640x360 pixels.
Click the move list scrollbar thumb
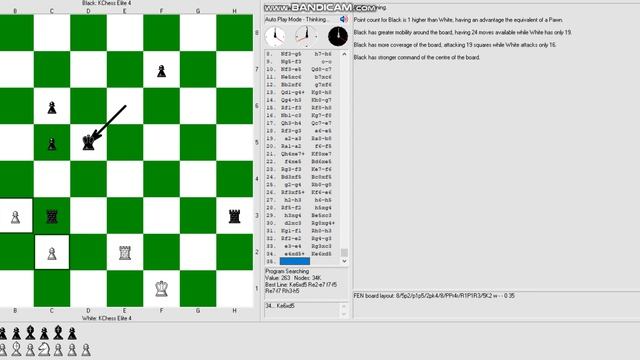click(x=344, y=252)
